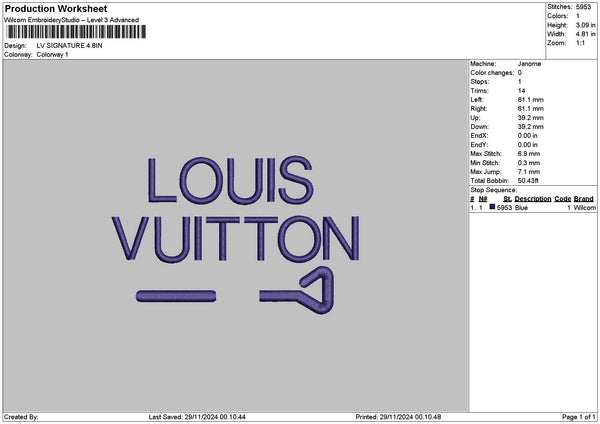Image resolution: width=600 pixels, height=424 pixels.
Task: Click the Total Bobbin value 50.43ft
Action: tap(528, 181)
